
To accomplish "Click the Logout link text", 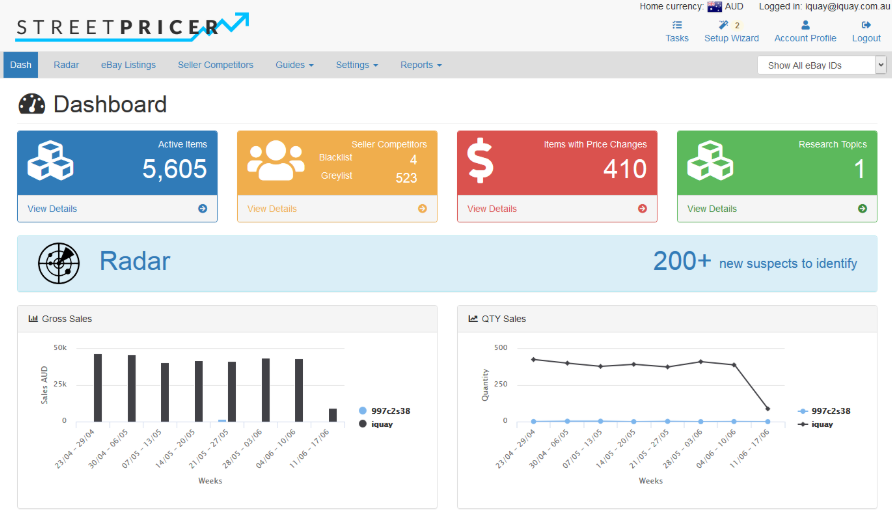I will coord(866,38).
